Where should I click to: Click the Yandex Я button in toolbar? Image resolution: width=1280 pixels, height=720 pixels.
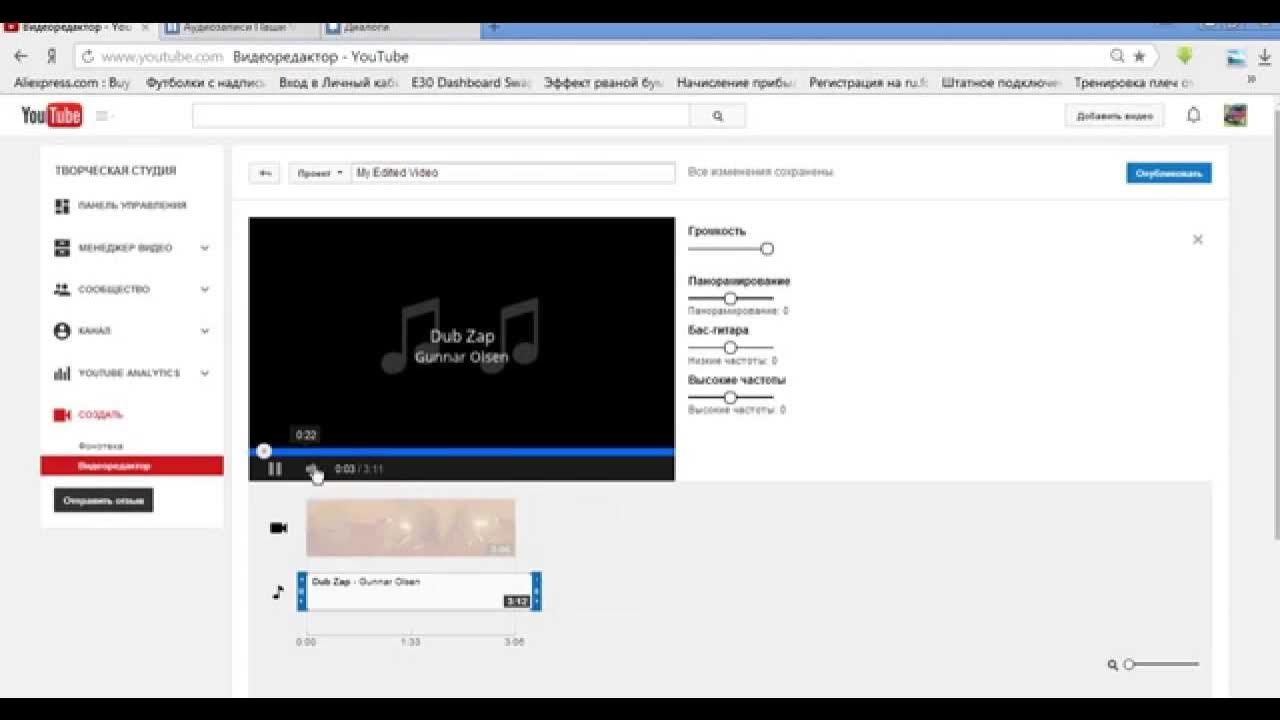pos(51,56)
